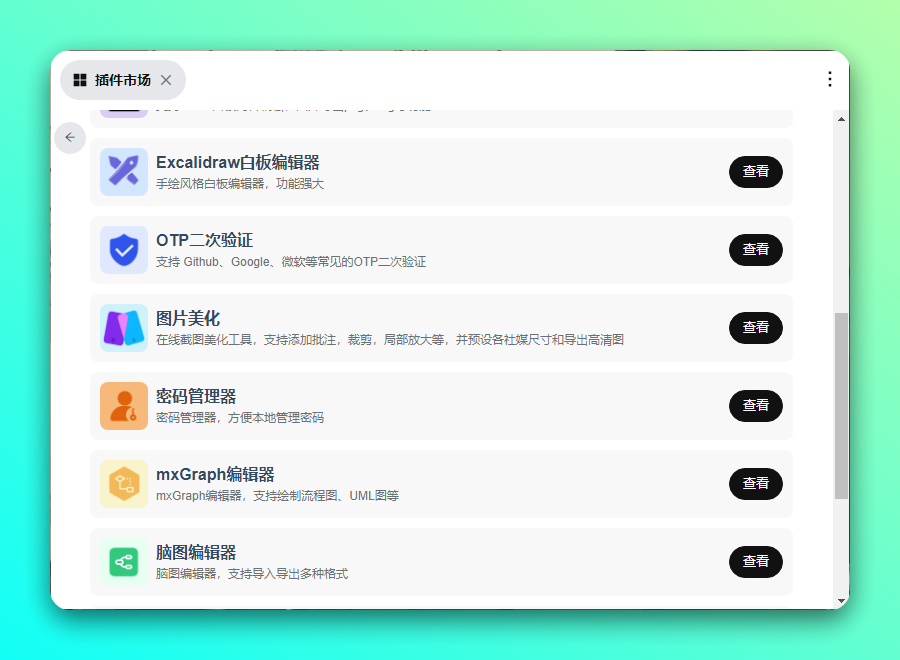Click description starting "在线截图美化工具"
The height and width of the screenshot is (660, 900).
click(x=390, y=340)
